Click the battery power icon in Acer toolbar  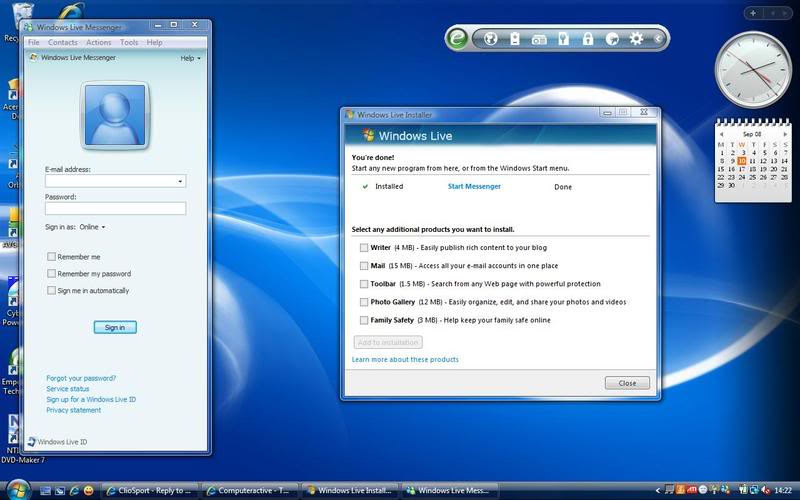click(515, 40)
